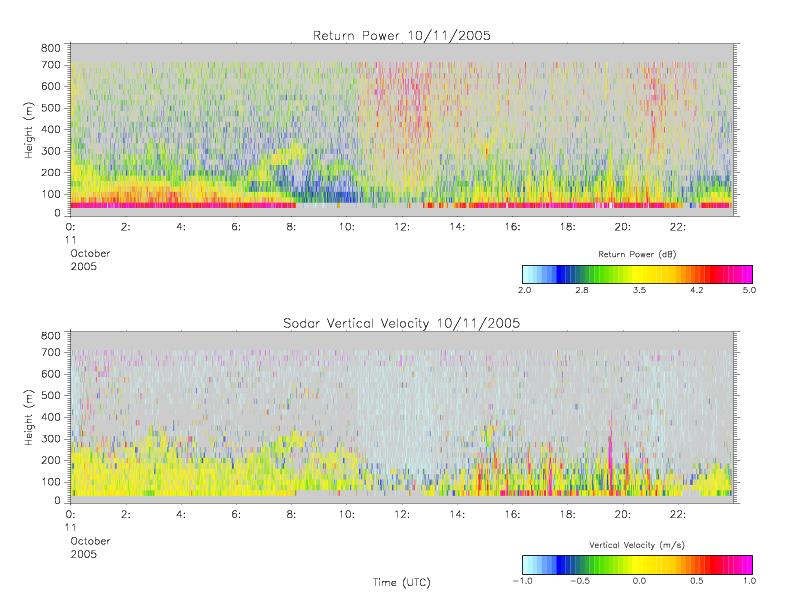Click the "20:" time tick under Vertical Velocity plot
The height and width of the screenshot is (611, 791).
623,515
